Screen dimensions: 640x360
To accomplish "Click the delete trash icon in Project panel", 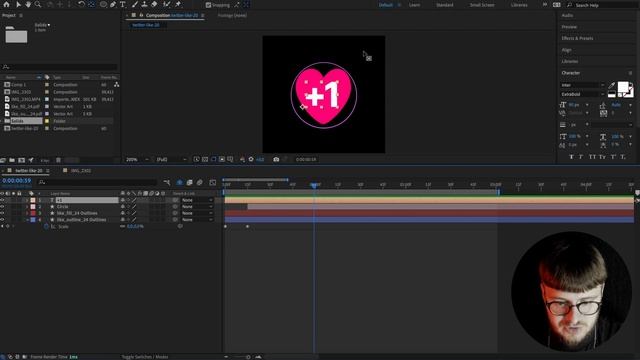I will 58,160.
